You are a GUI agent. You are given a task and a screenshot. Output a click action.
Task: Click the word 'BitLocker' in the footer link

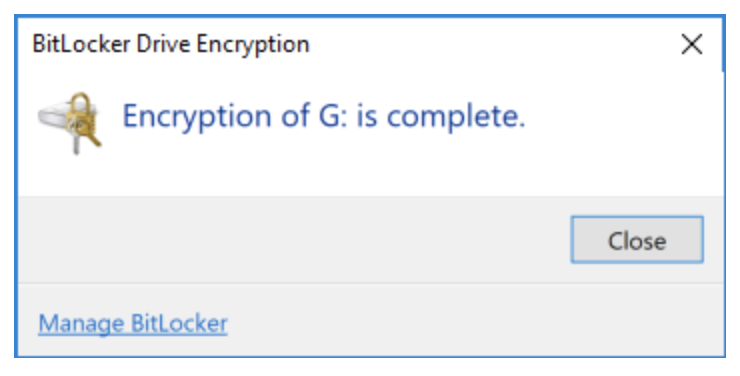[x=179, y=324]
